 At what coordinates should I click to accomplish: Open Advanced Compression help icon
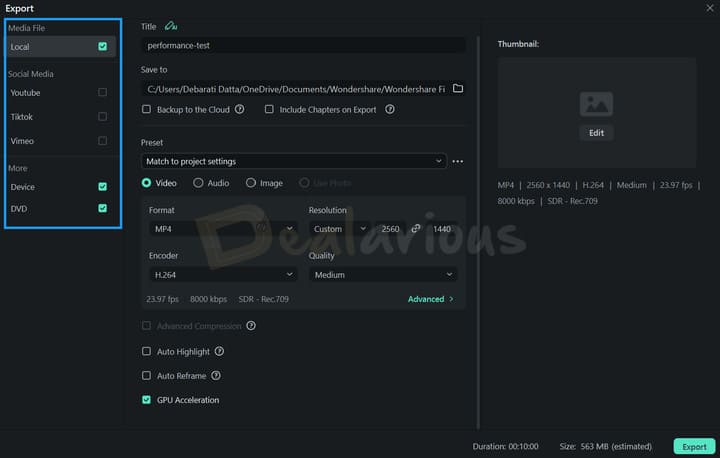251,326
